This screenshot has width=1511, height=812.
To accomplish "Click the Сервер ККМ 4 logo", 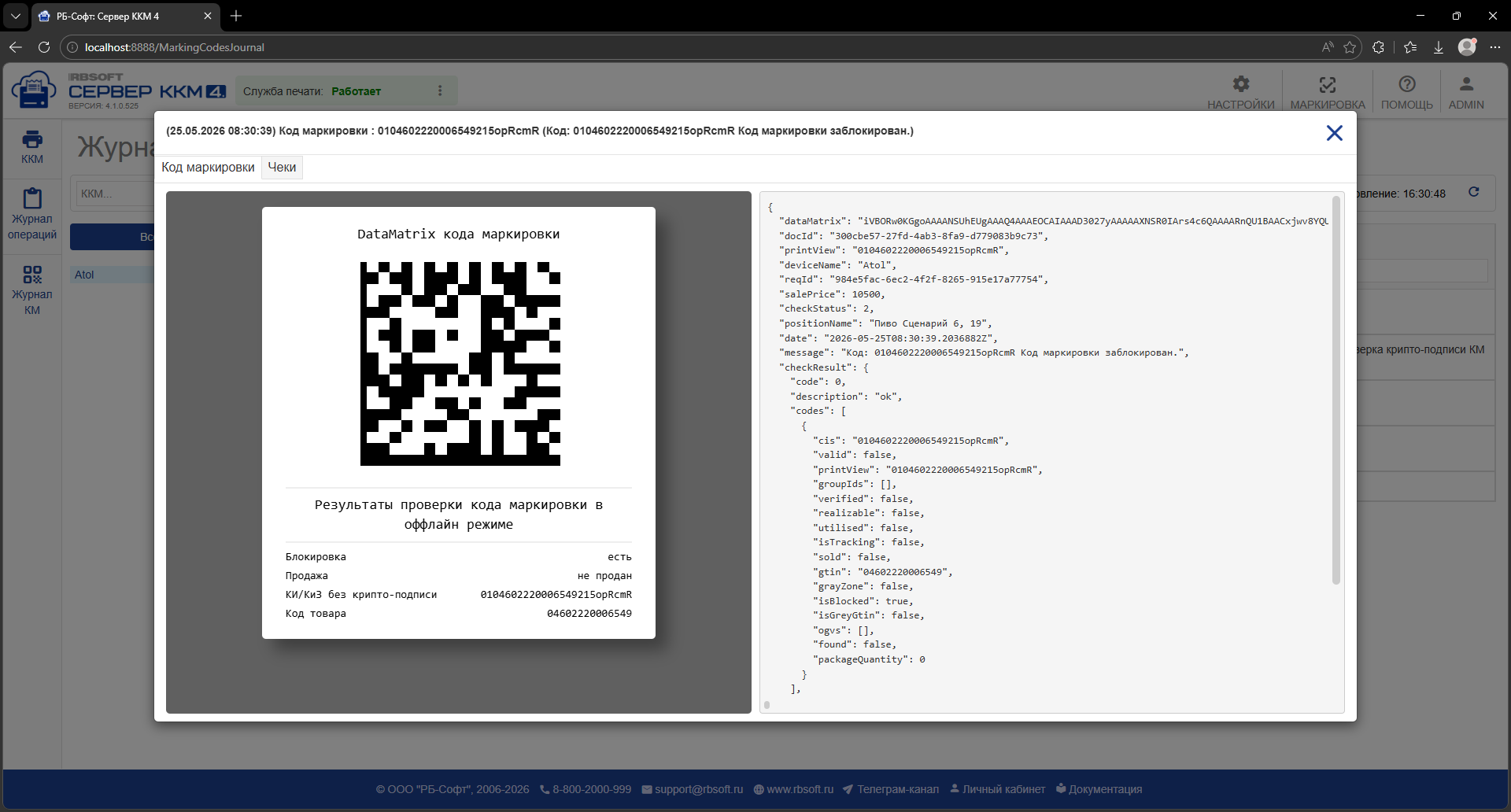I will pyautogui.click(x=118, y=90).
